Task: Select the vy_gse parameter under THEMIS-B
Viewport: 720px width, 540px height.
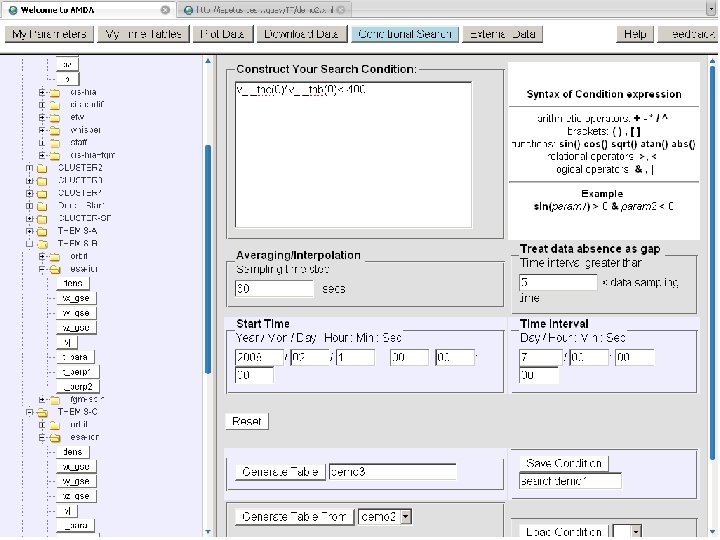Action: point(77,313)
